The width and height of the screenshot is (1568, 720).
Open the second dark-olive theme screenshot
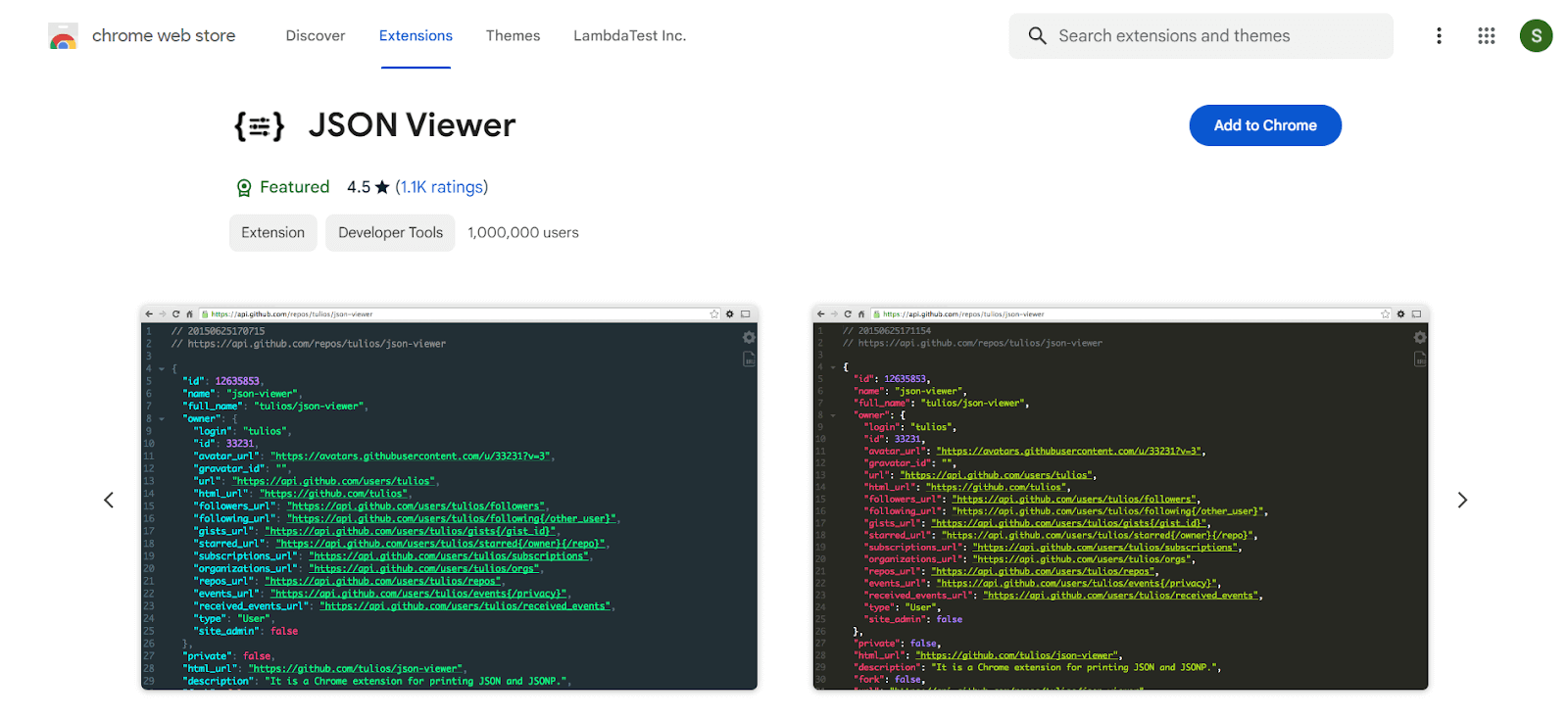click(1120, 498)
